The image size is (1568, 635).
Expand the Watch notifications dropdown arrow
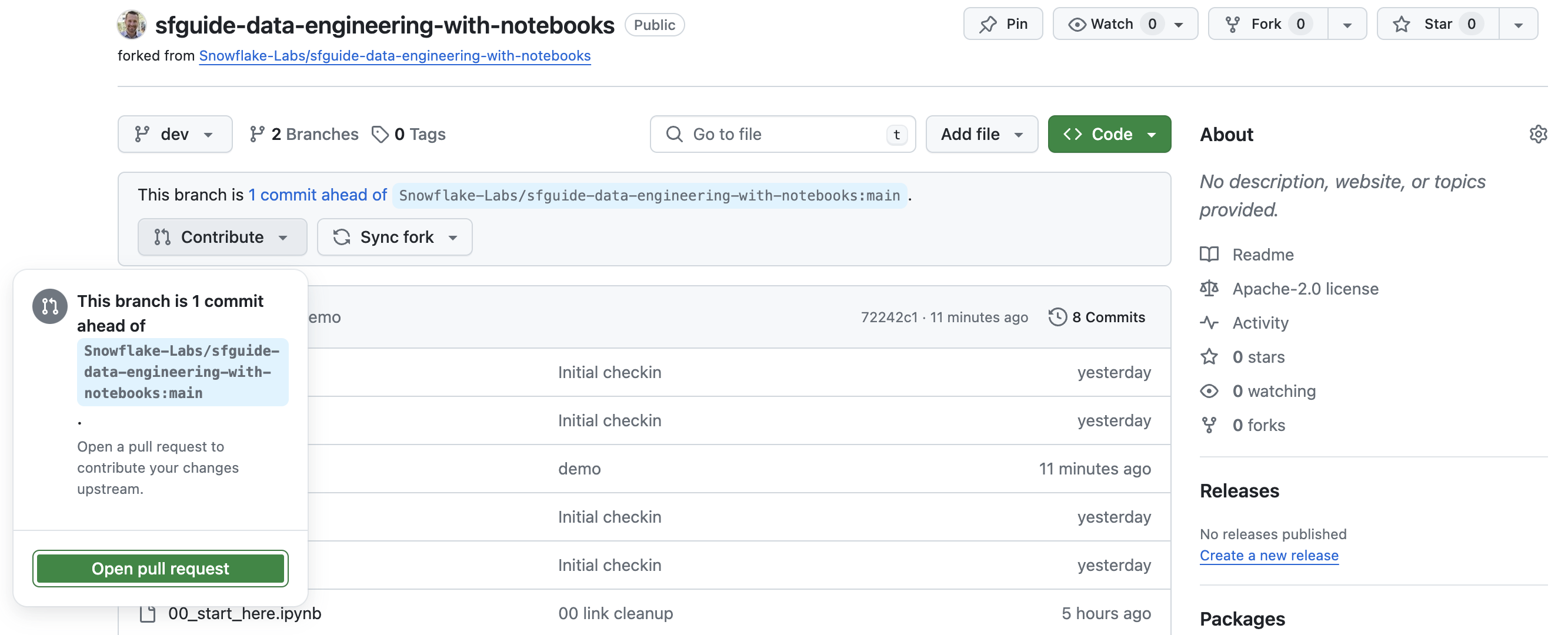pyautogui.click(x=1179, y=24)
